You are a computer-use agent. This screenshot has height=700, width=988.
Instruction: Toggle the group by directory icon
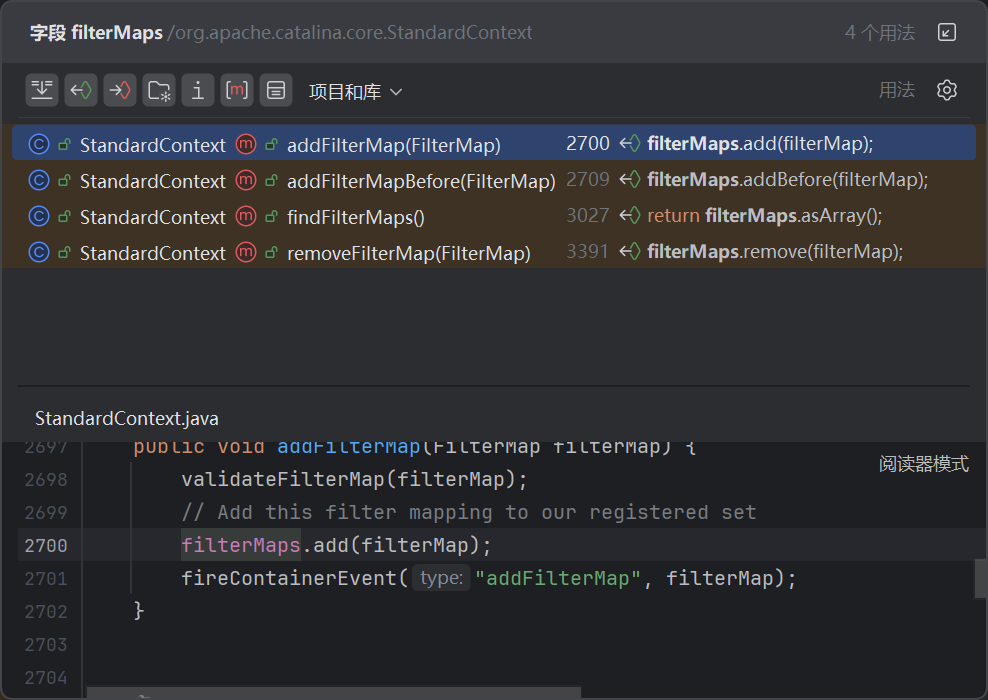[x=159, y=90]
